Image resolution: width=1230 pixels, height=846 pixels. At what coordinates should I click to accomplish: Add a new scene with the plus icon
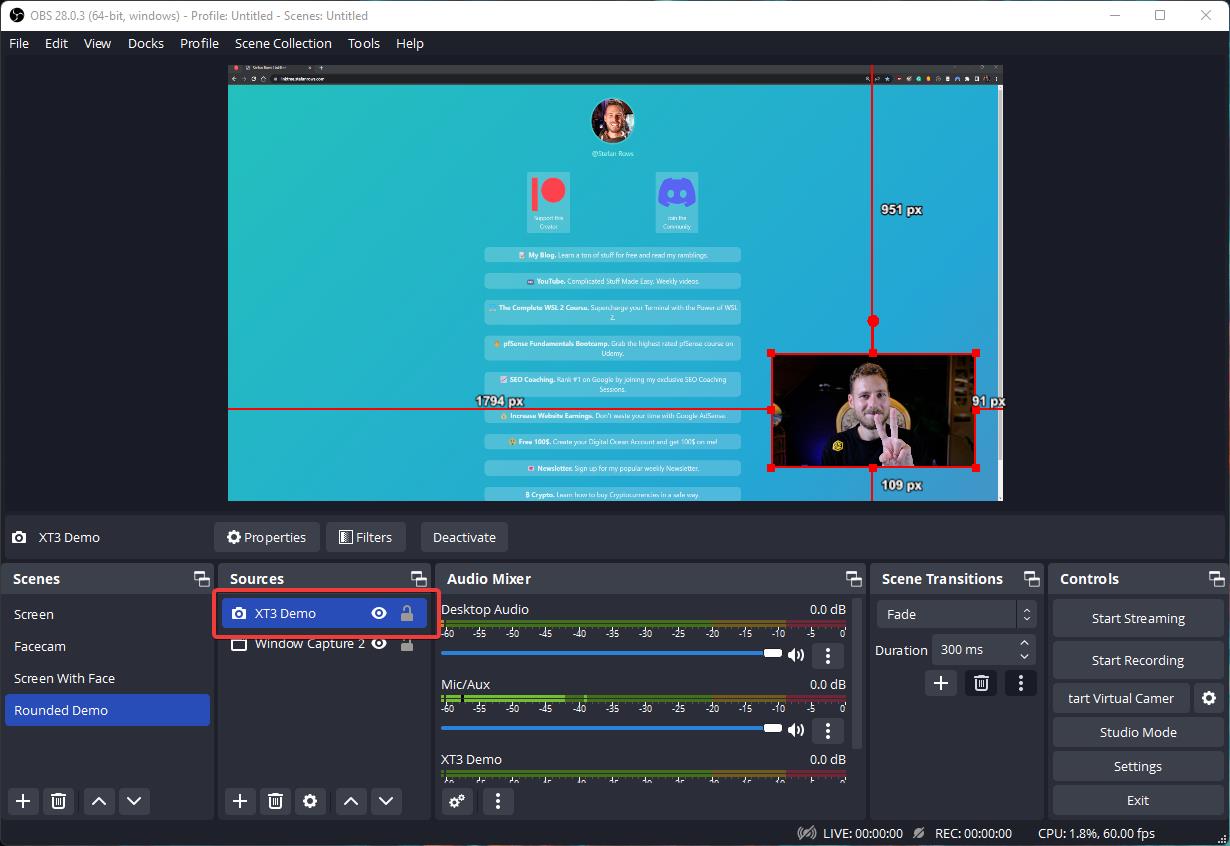pos(22,801)
